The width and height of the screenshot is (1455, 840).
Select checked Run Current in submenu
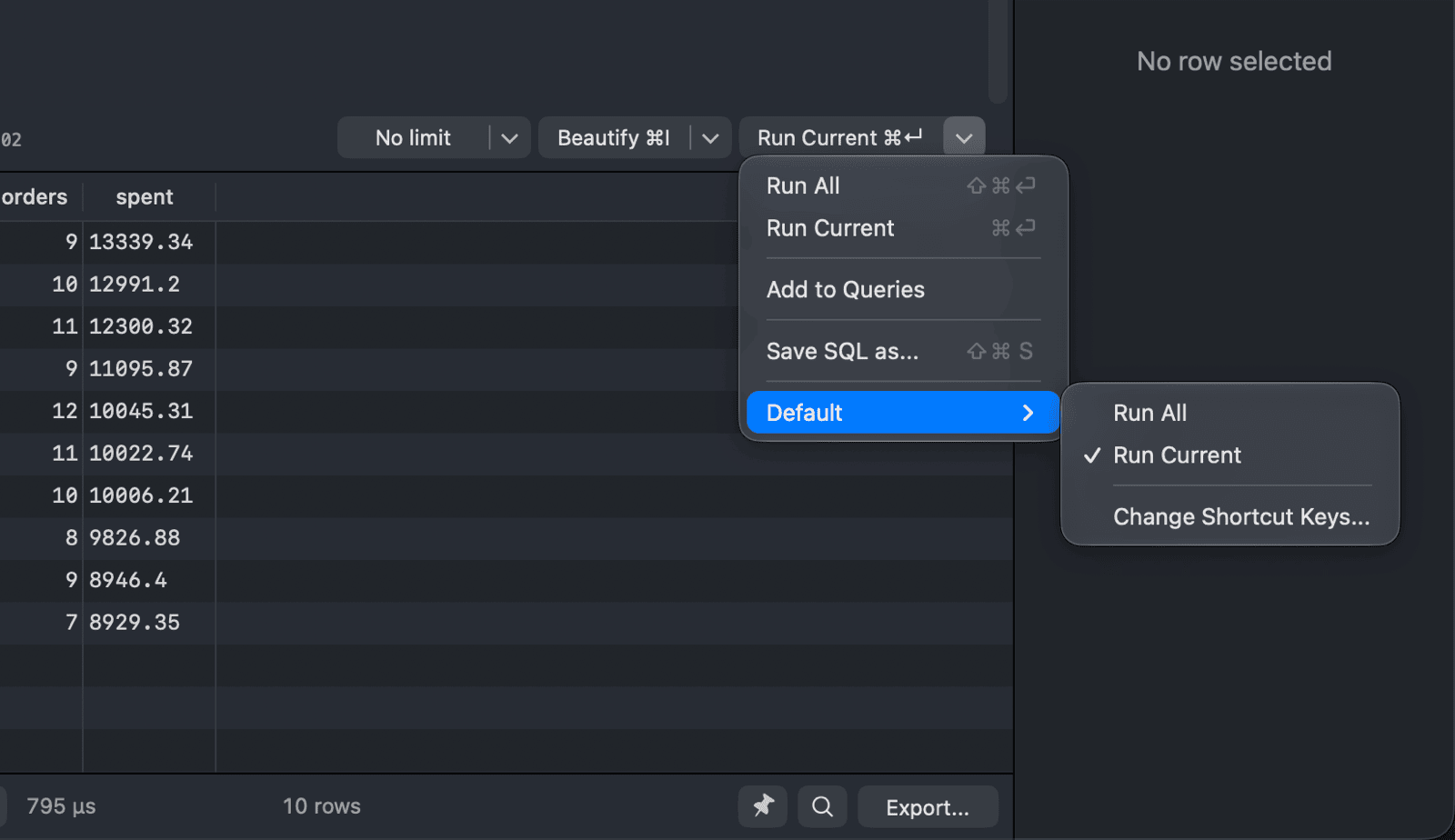coord(1229,455)
